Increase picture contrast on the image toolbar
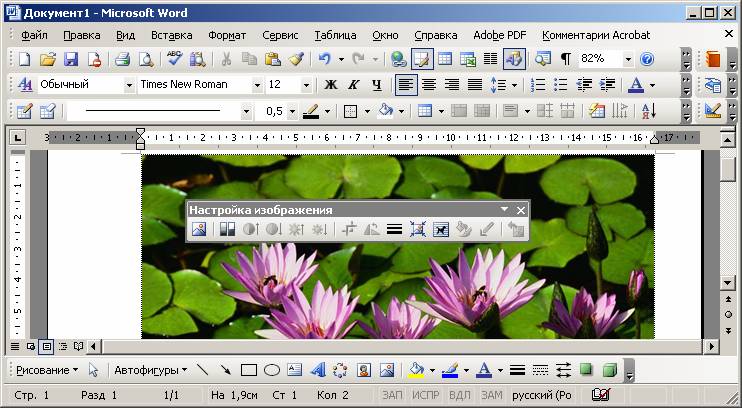The width and height of the screenshot is (742, 408). pos(248,229)
